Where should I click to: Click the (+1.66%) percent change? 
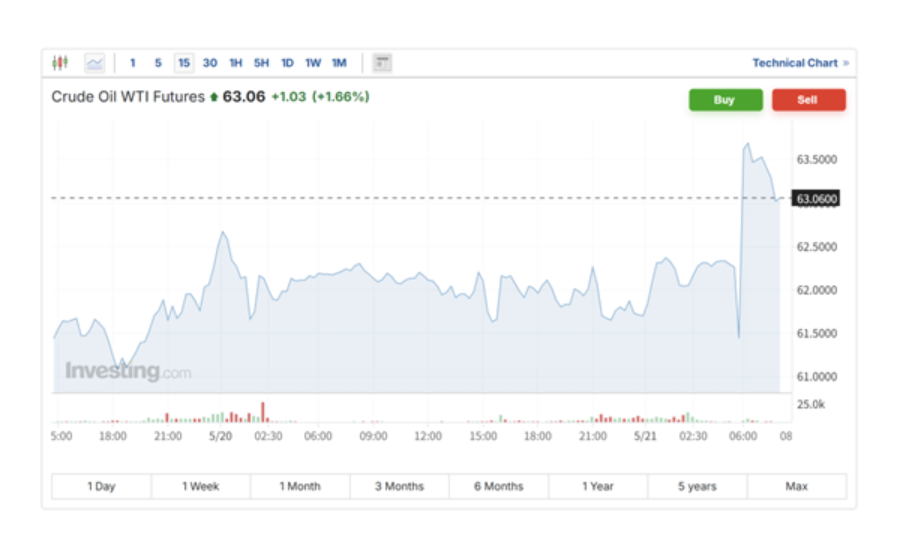pos(340,97)
